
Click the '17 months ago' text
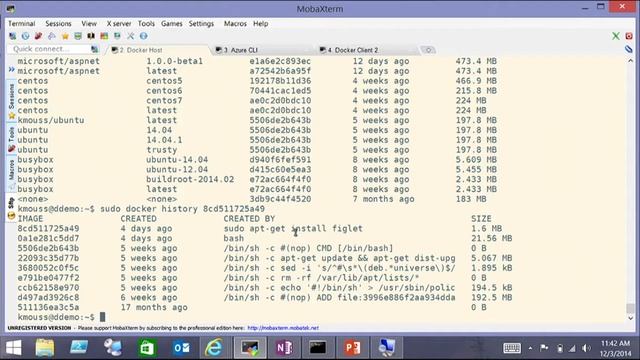tap(154, 307)
